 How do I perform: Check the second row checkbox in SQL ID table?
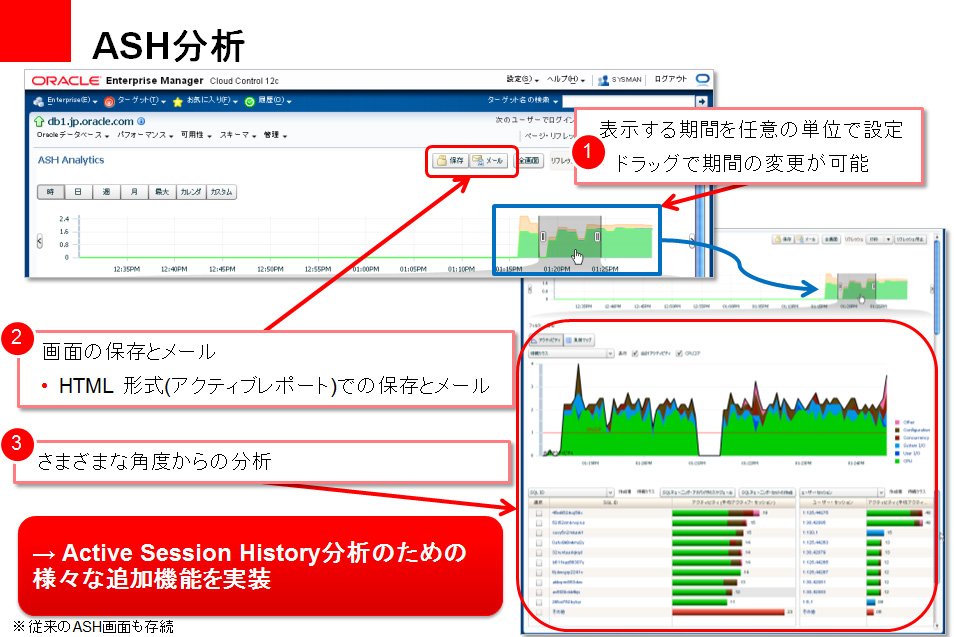pos(539,523)
